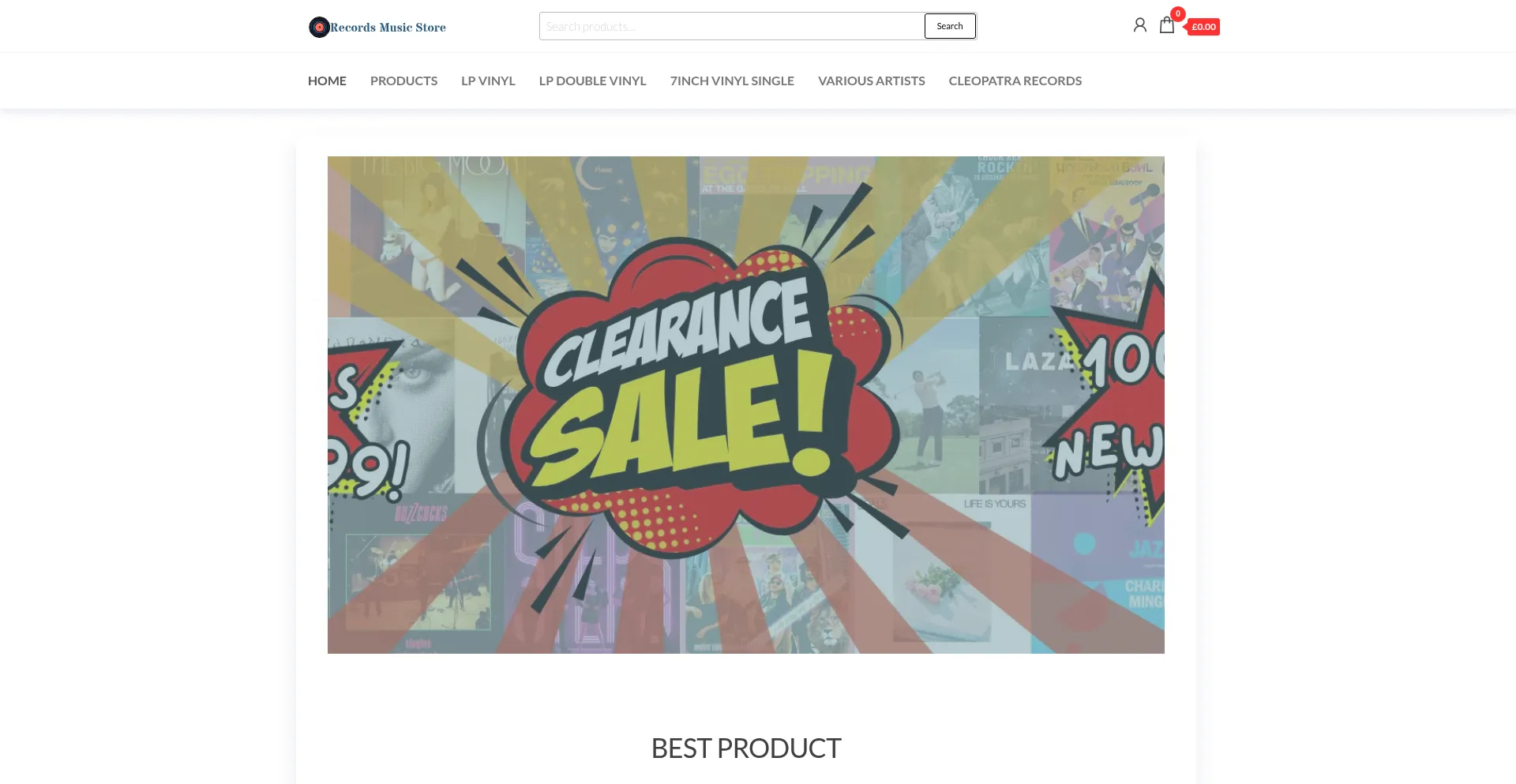This screenshot has width=1516, height=784.
Task: Open the shopping bag cart icon
Action: click(1166, 25)
